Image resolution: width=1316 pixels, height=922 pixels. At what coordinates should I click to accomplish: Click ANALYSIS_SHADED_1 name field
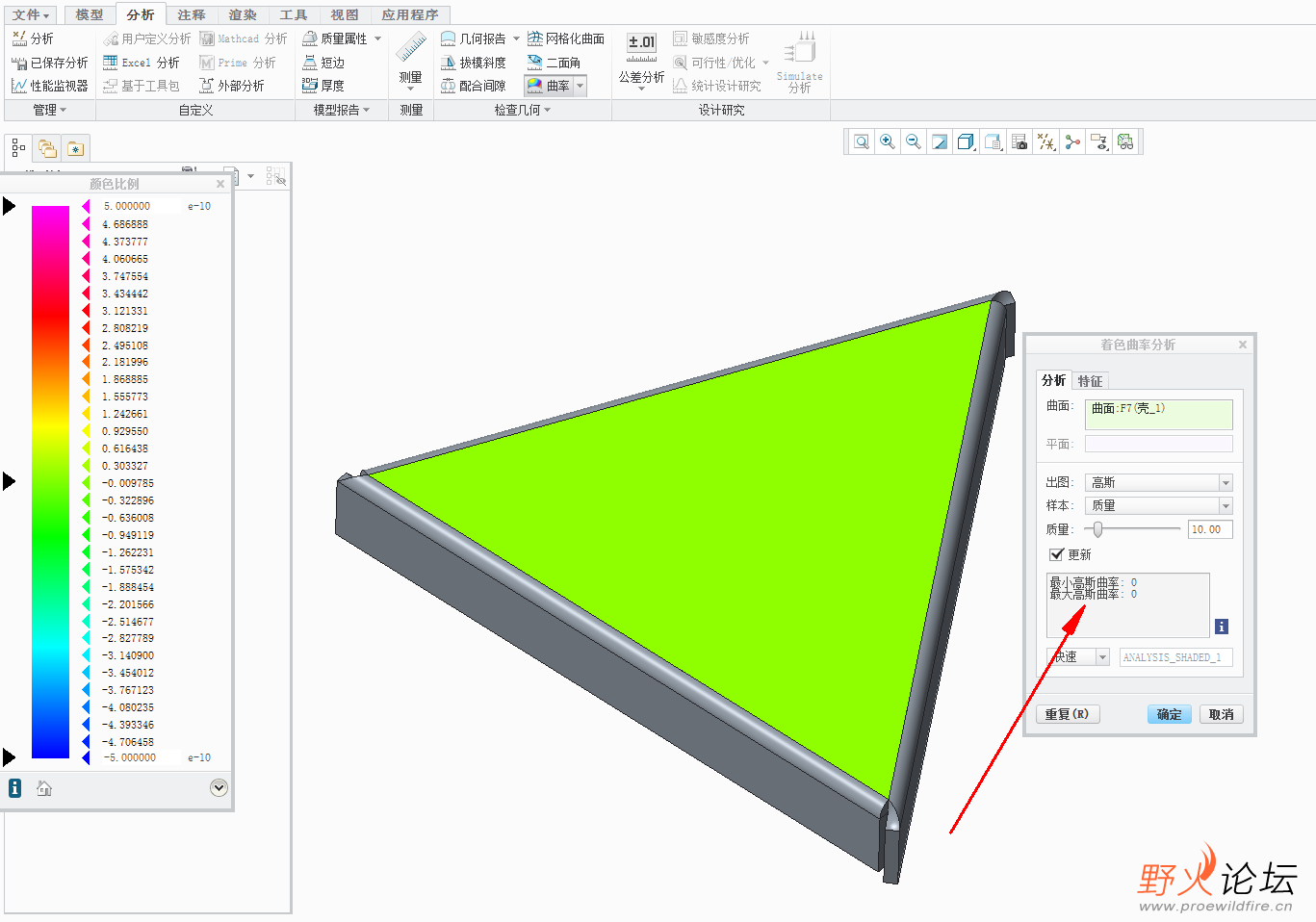(x=1175, y=657)
